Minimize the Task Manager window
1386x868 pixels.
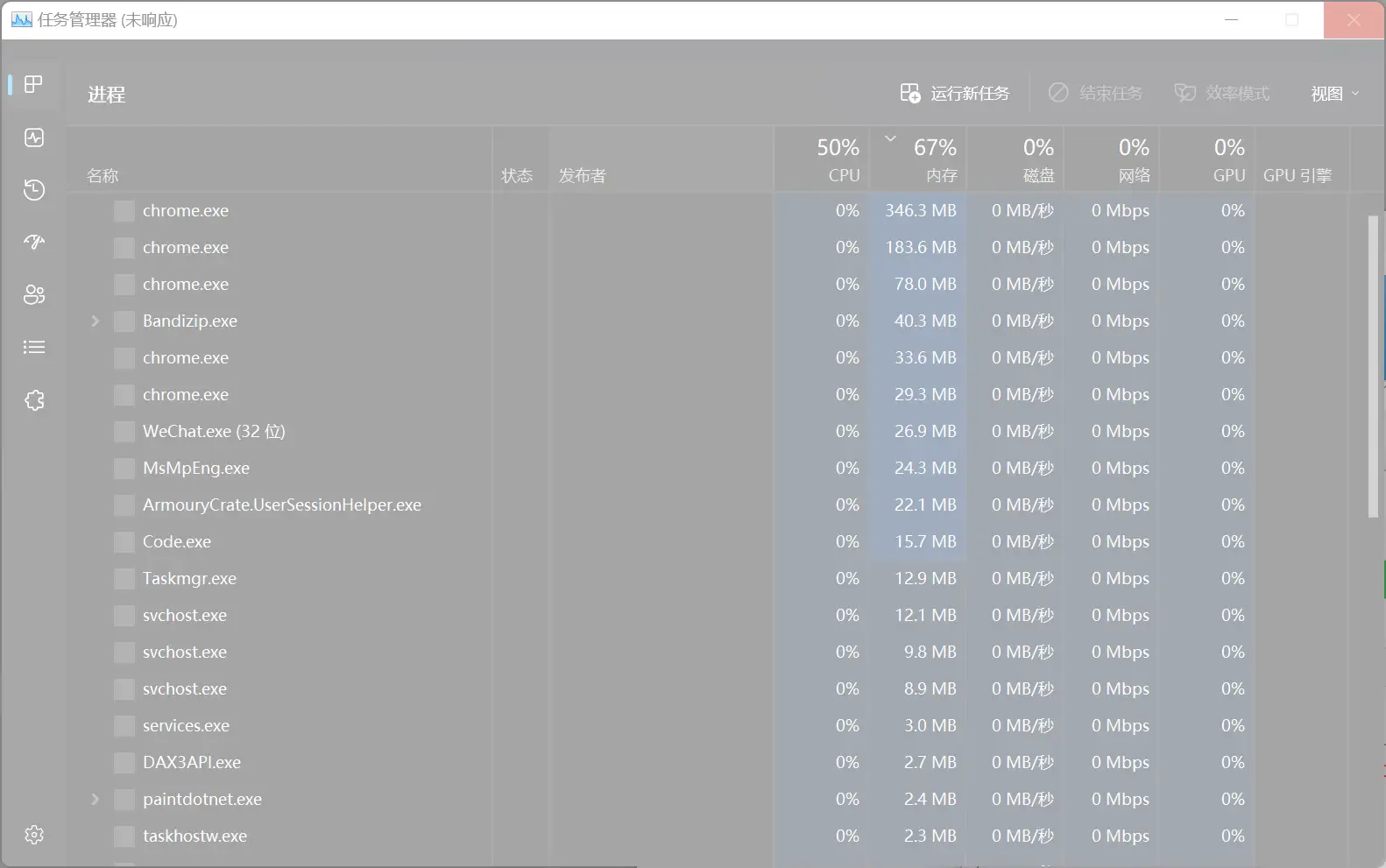tap(1231, 19)
